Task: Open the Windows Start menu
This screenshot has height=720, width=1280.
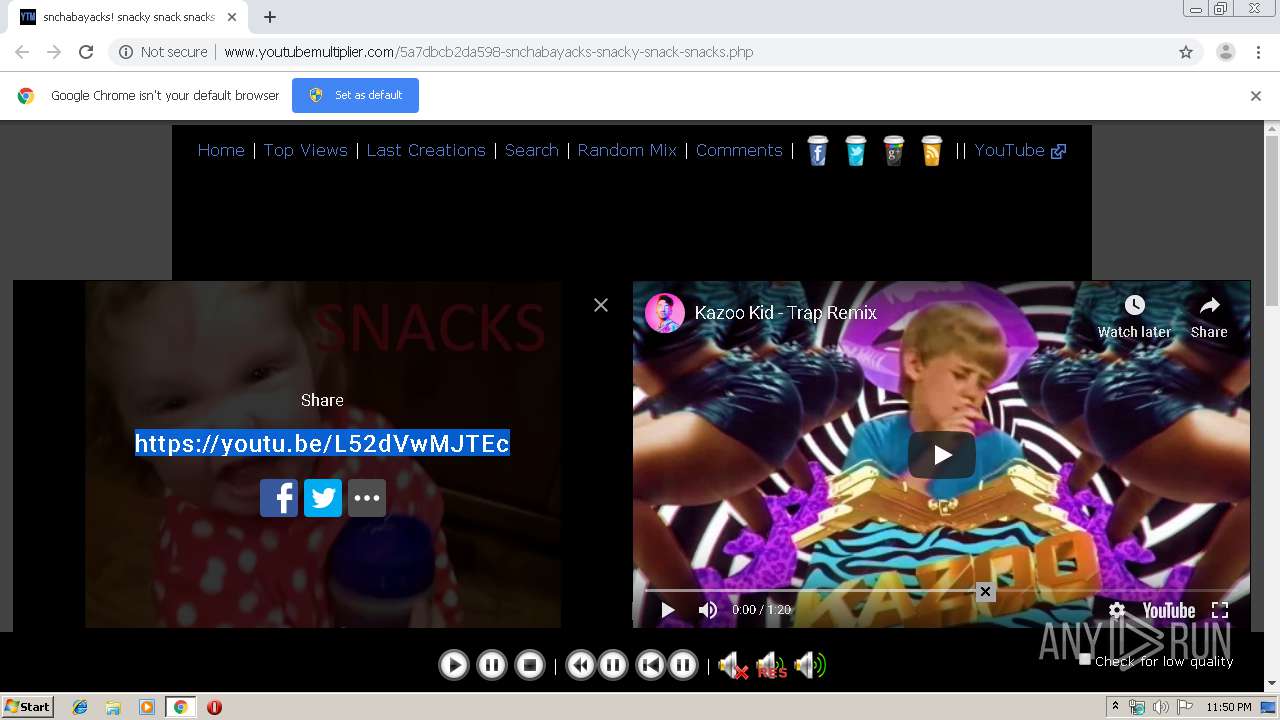Action: click(28, 707)
